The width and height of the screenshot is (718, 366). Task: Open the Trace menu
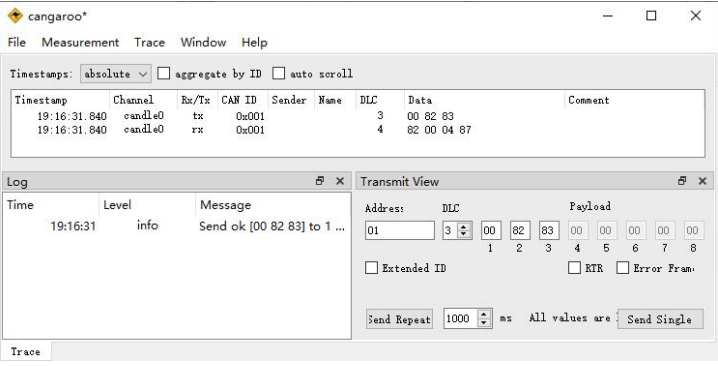[x=150, y=43]
